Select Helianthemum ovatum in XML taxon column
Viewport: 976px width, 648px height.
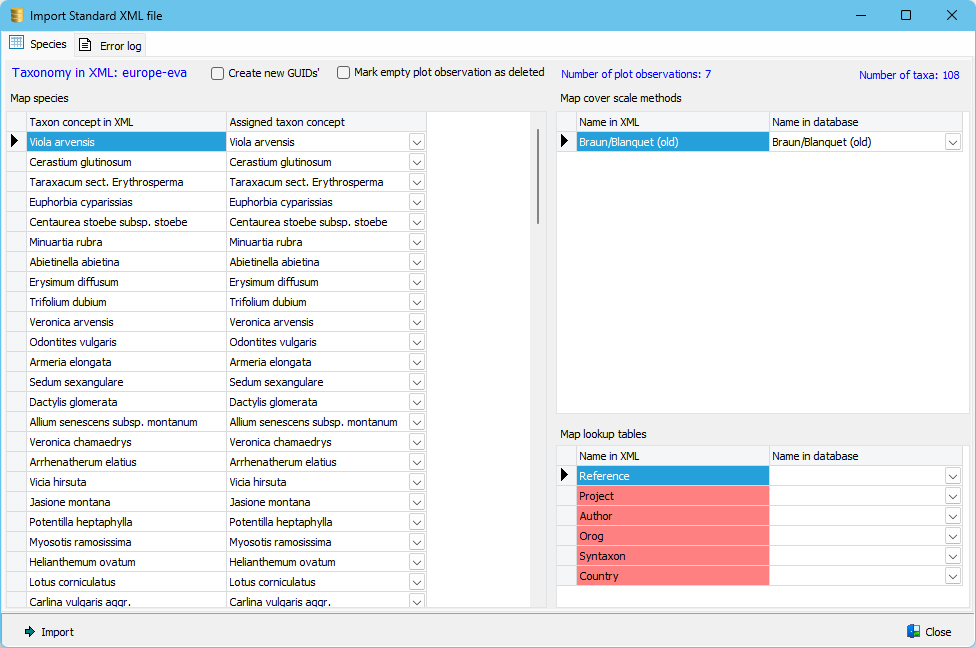126,561
